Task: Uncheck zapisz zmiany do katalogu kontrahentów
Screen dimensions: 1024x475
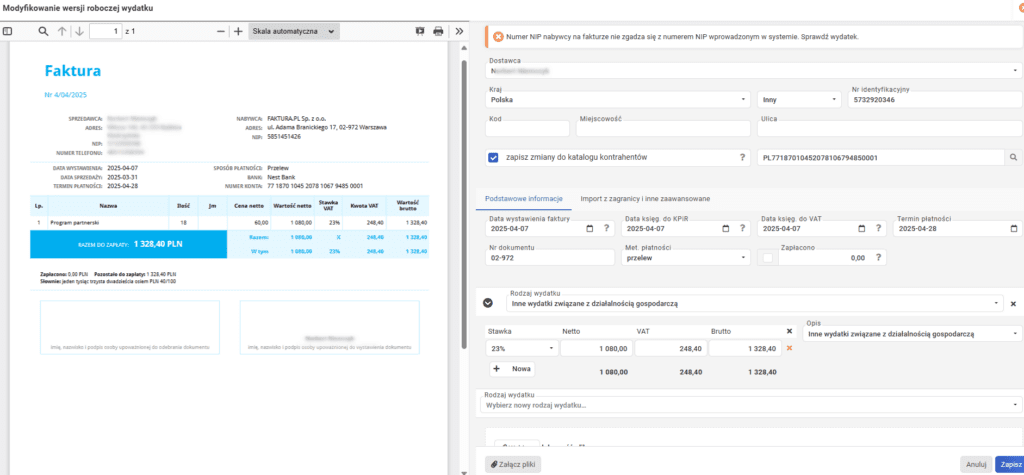Action: (x=494, y=158)
